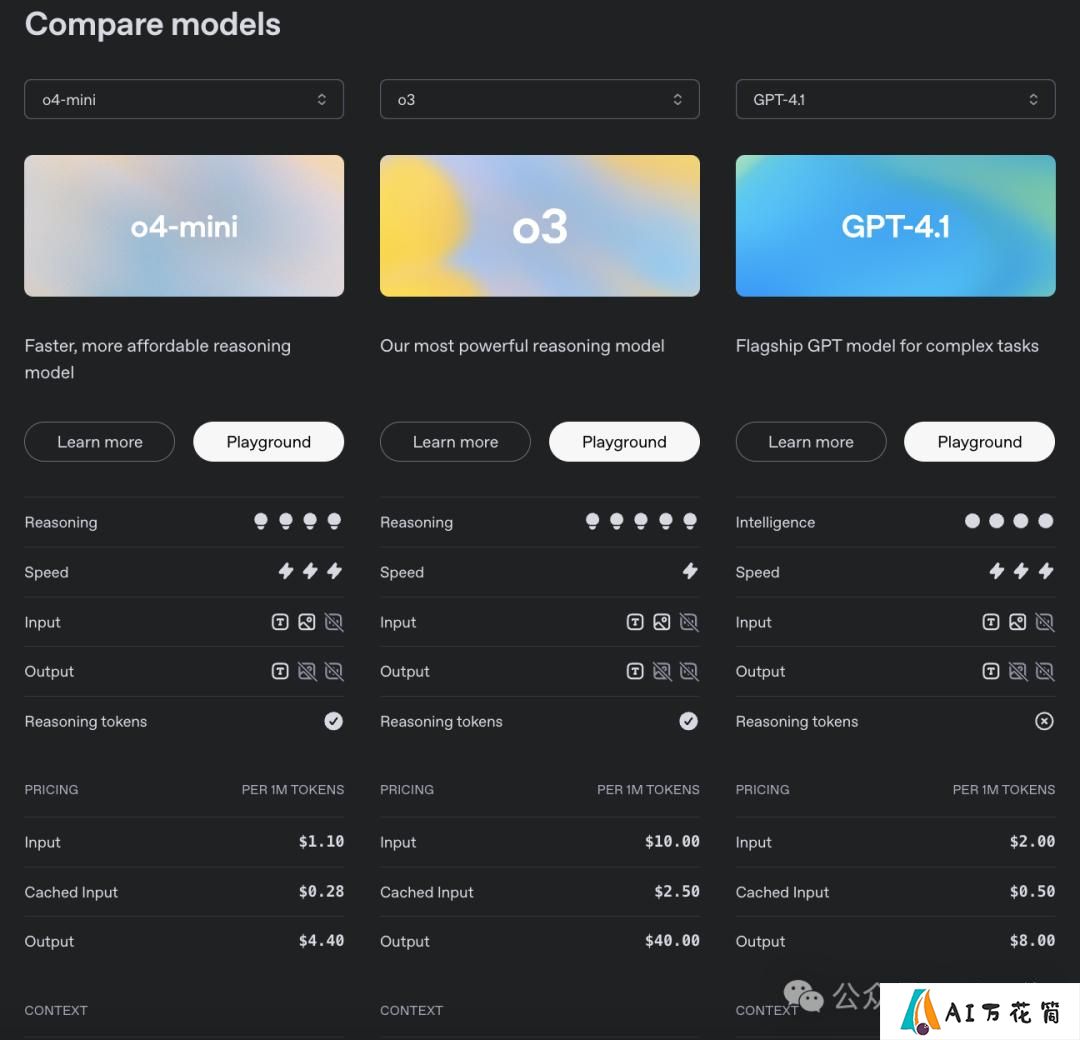Click 'Our most powerful reasoning model' description
Image resolution: width=1080 pixels, height=1040 pixels.
[x=522, y=346]
